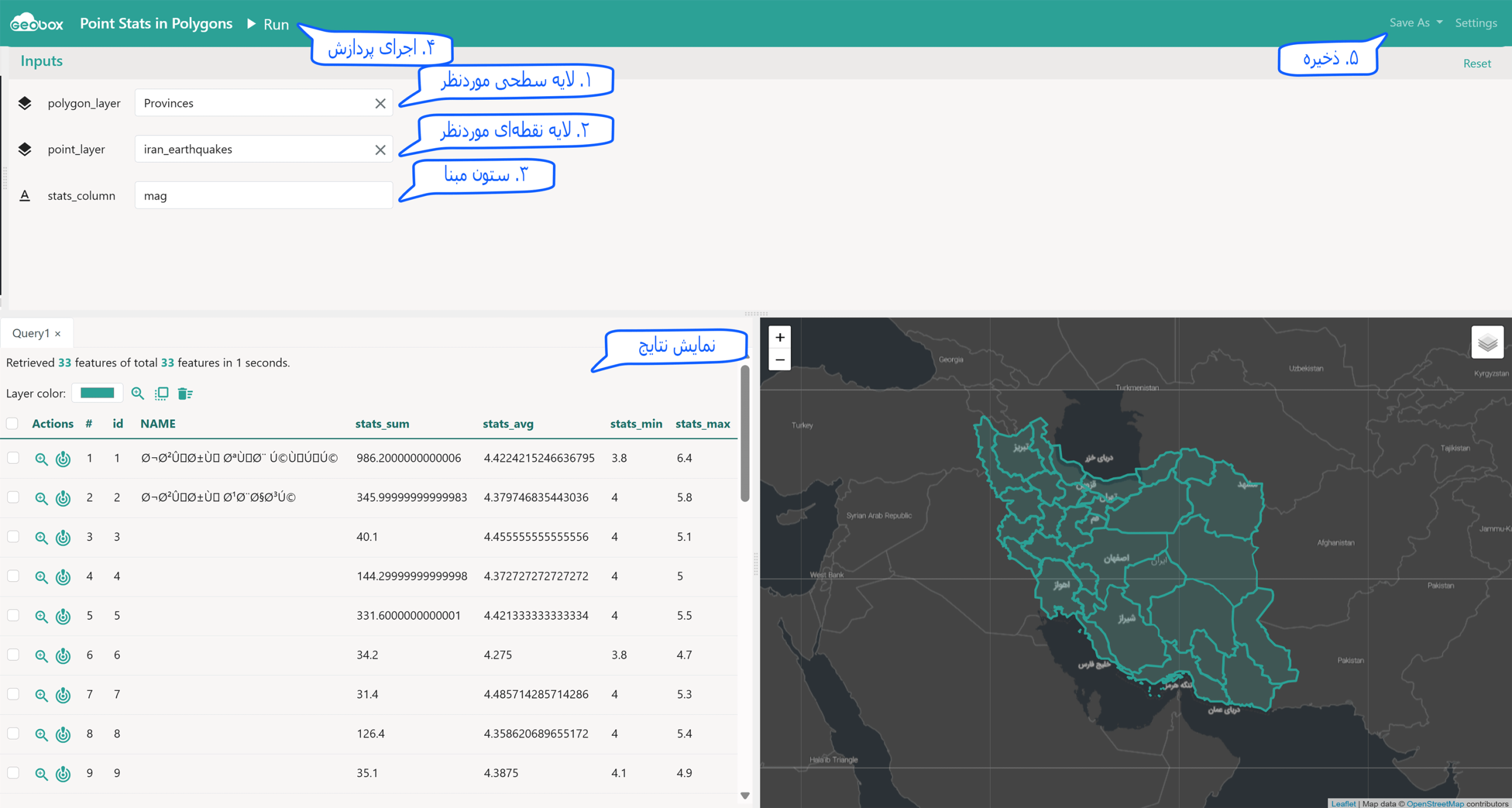The height and width of the screenshot is (808, 1512).
Task: Reset the input fields
Action: click(1477, 63)
